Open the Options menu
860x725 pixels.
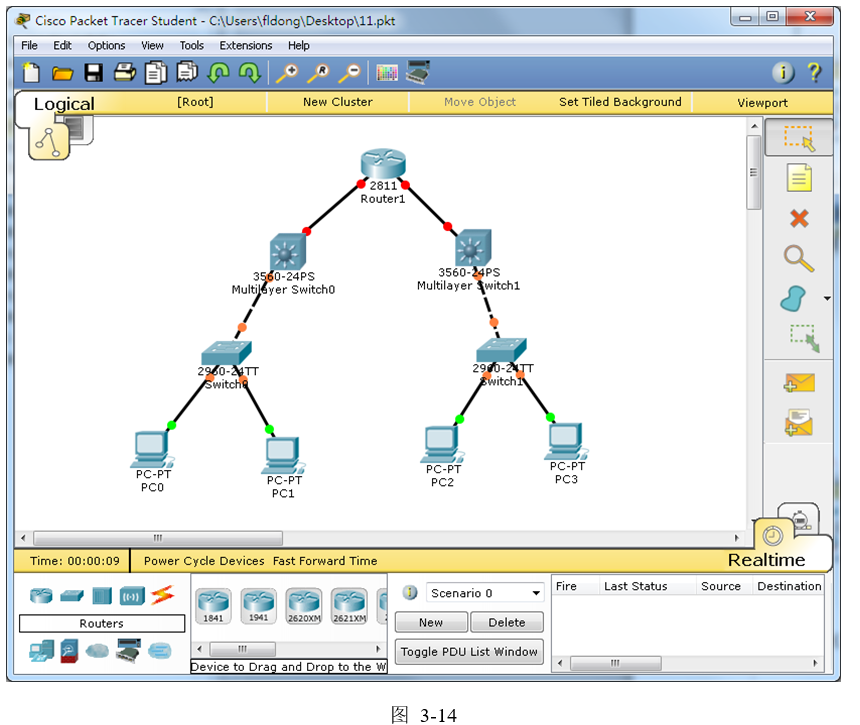(106, 45)
